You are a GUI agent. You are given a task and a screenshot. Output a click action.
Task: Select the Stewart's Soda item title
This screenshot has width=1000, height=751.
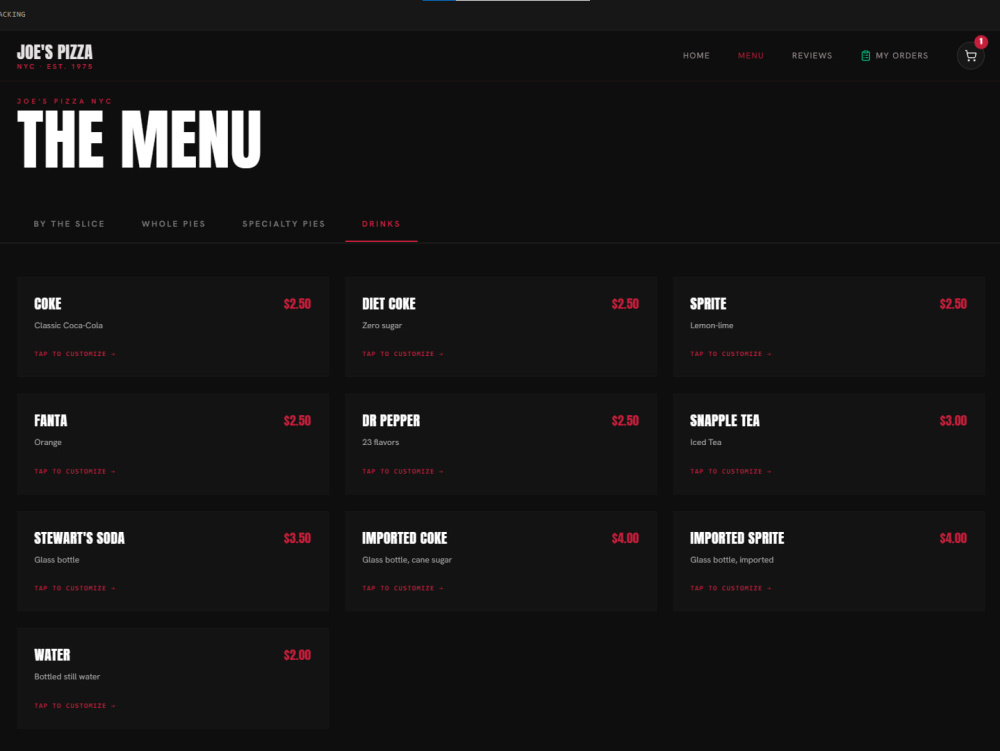point(79,538)
